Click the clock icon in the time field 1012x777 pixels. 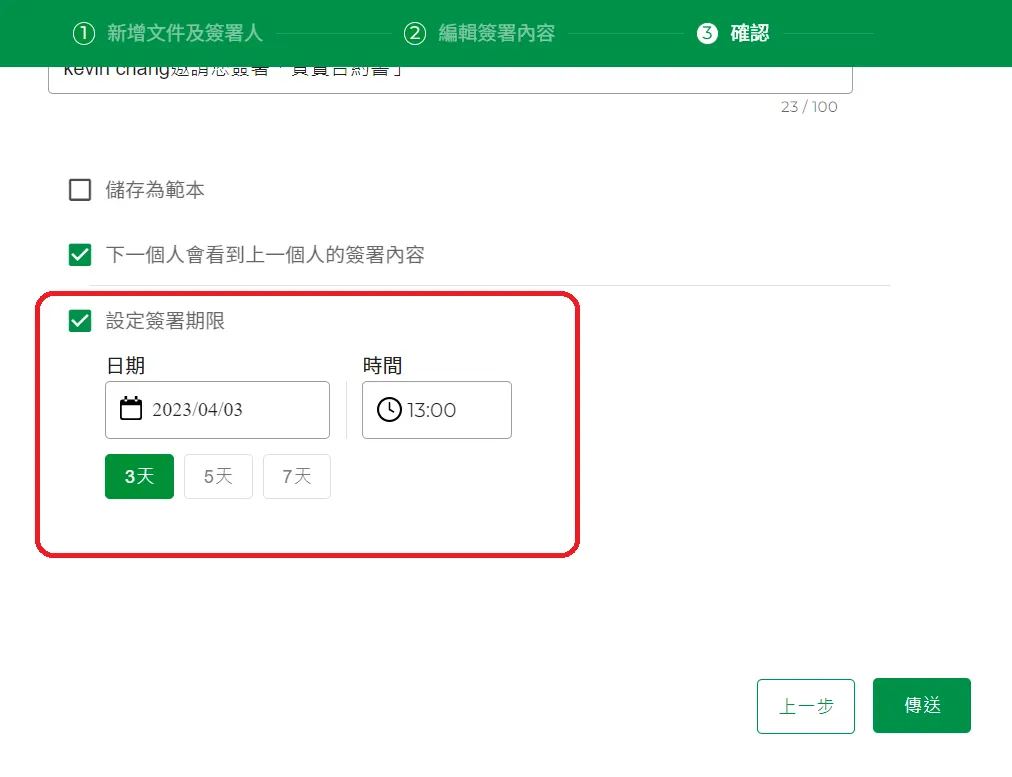(389, 410)
